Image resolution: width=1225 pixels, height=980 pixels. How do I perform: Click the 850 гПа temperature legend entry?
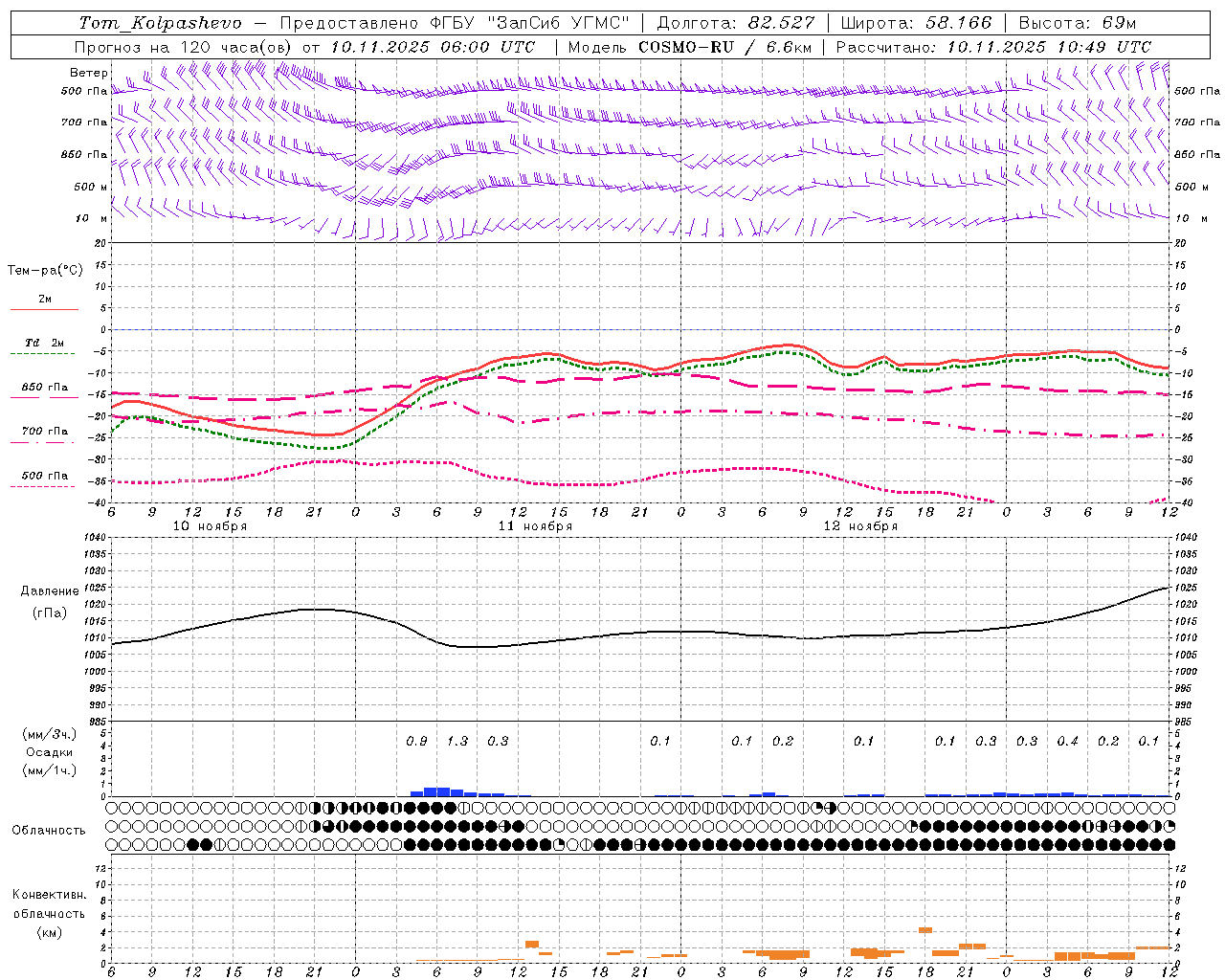[x=45, y=388]
